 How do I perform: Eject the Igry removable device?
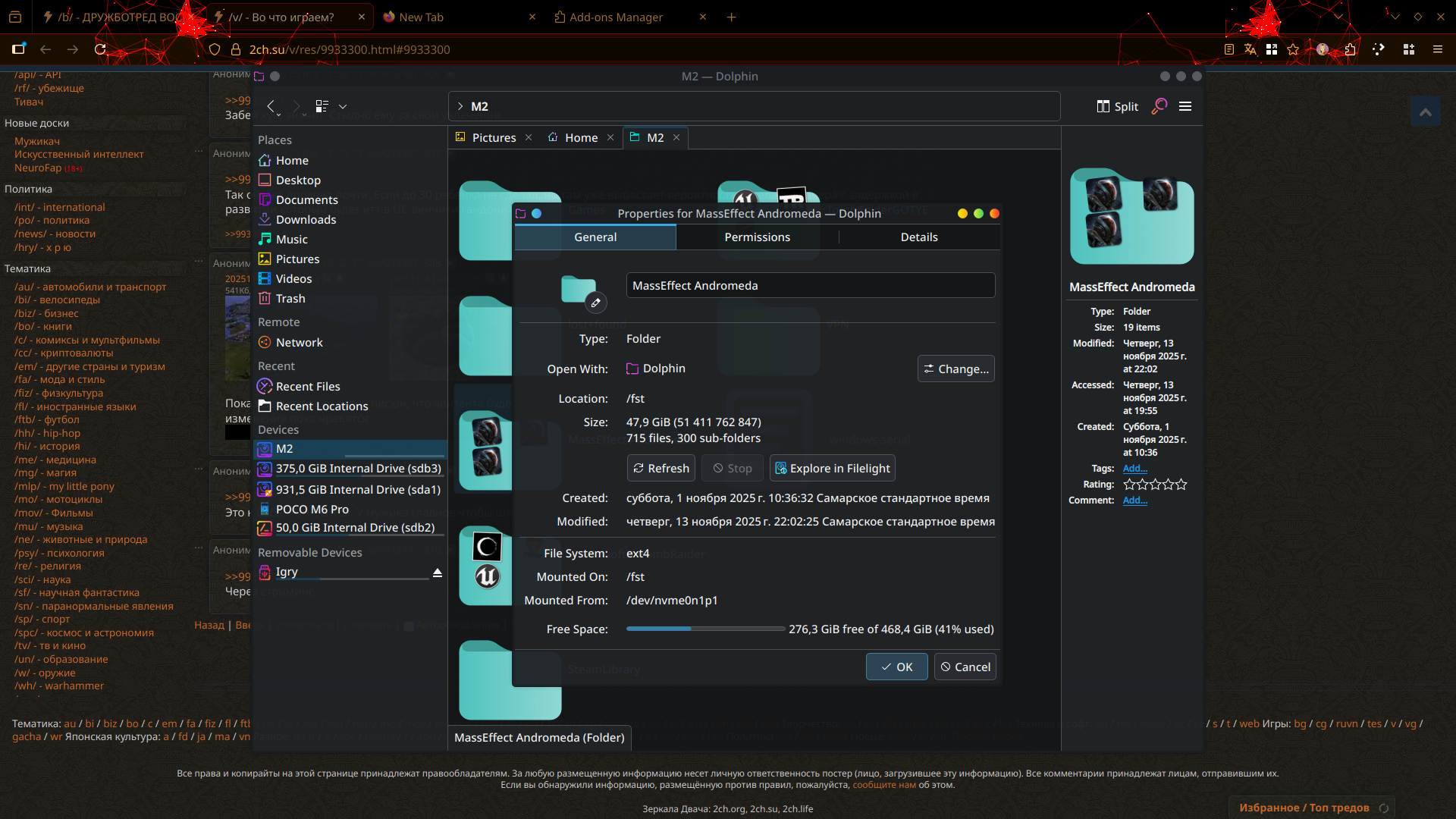pos(438,573)
